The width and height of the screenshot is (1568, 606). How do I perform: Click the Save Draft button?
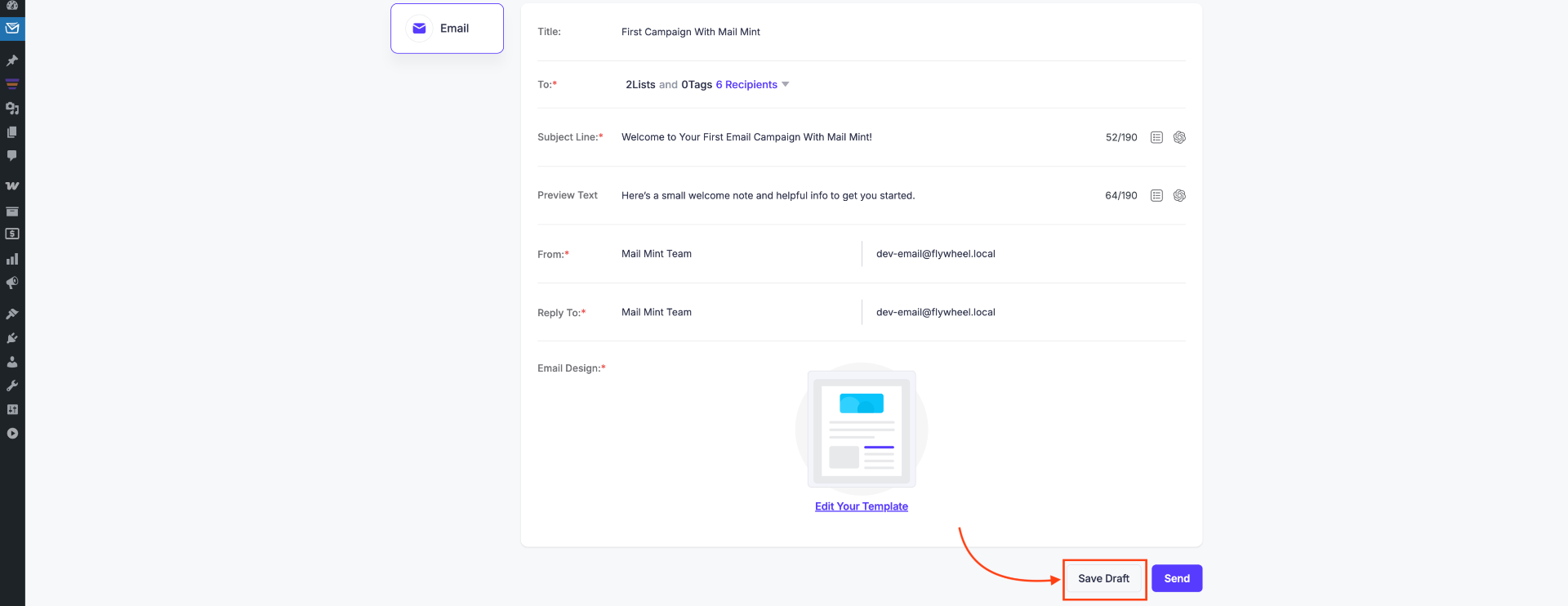point(1104,578)
